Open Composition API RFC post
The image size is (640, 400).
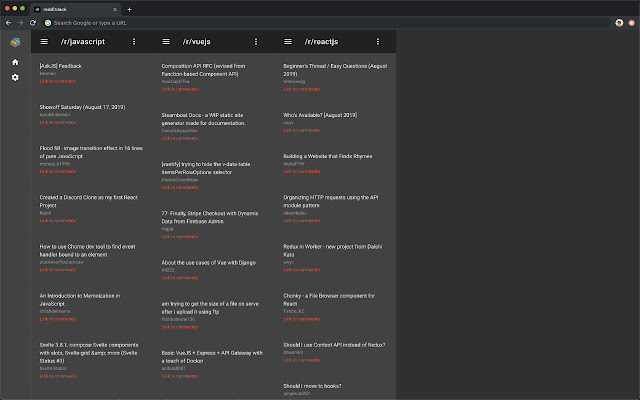(203, 70)
